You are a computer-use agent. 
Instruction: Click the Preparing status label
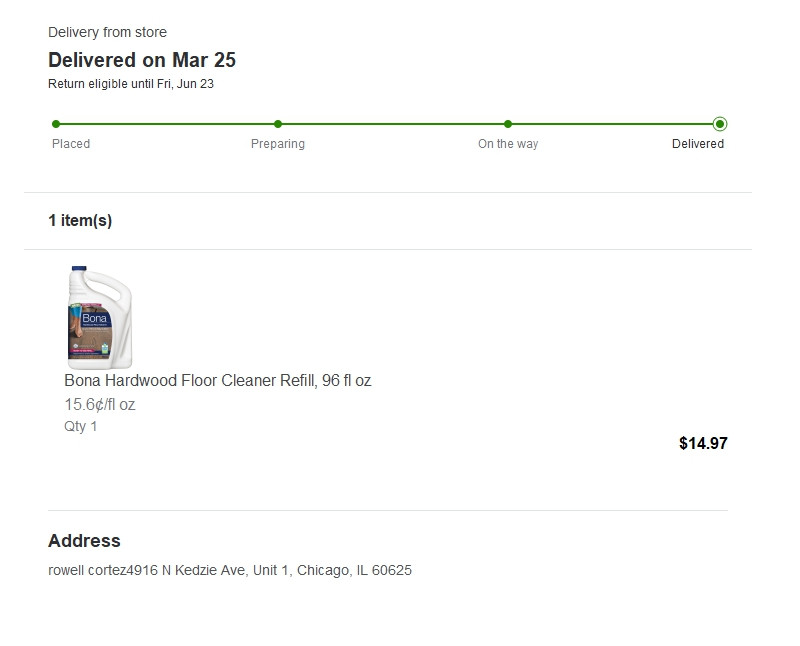pyautogui.click(x=278, y=144)
